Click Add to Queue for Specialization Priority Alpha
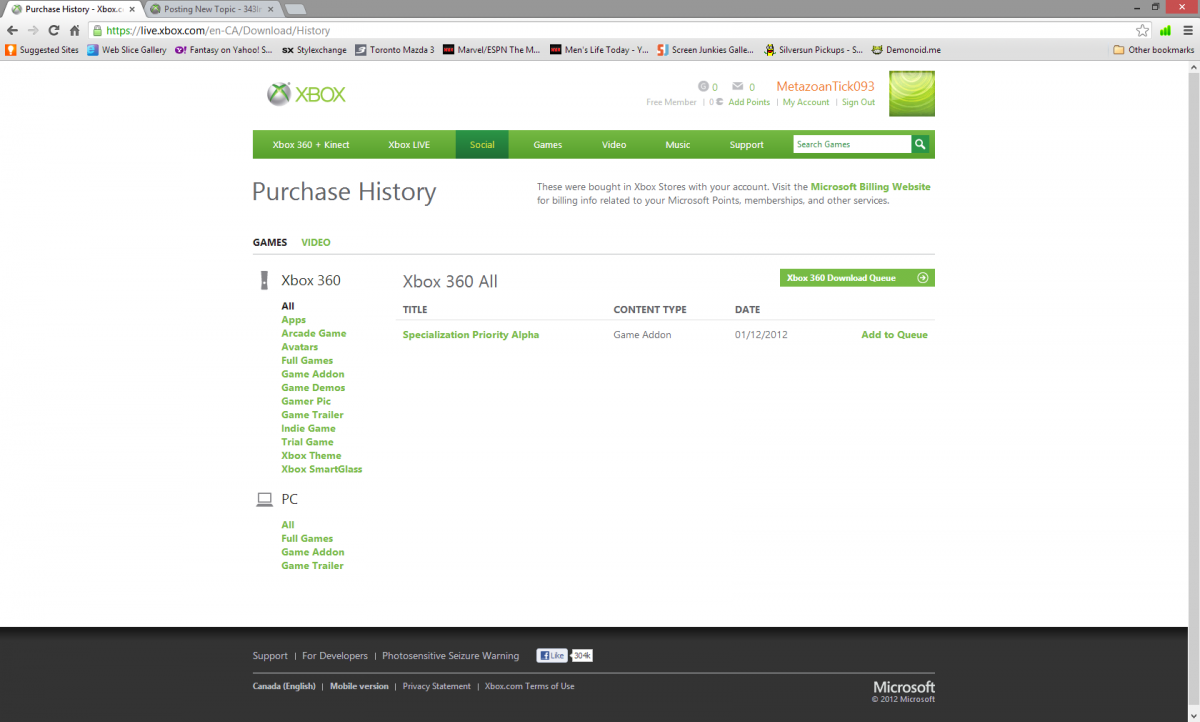This screenshot has height=722, width=1200. click(x=895, y=335)
